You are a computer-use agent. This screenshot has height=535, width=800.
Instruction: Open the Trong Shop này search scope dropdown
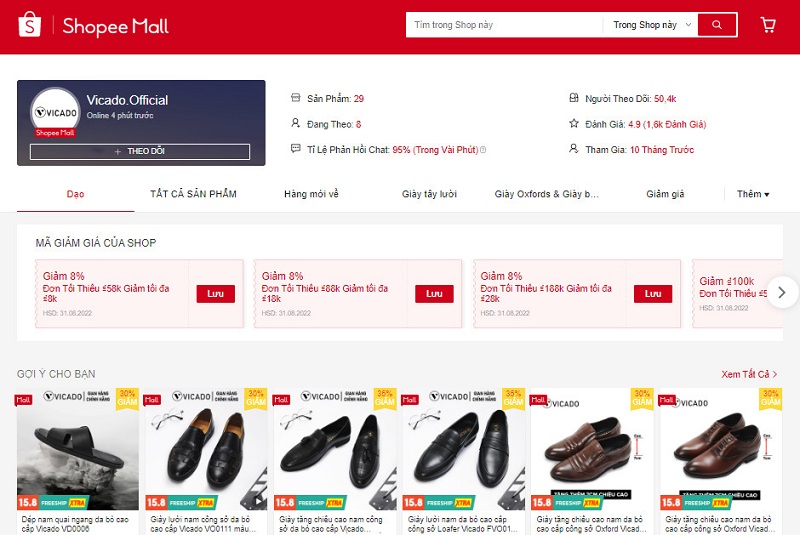[652, 24]
